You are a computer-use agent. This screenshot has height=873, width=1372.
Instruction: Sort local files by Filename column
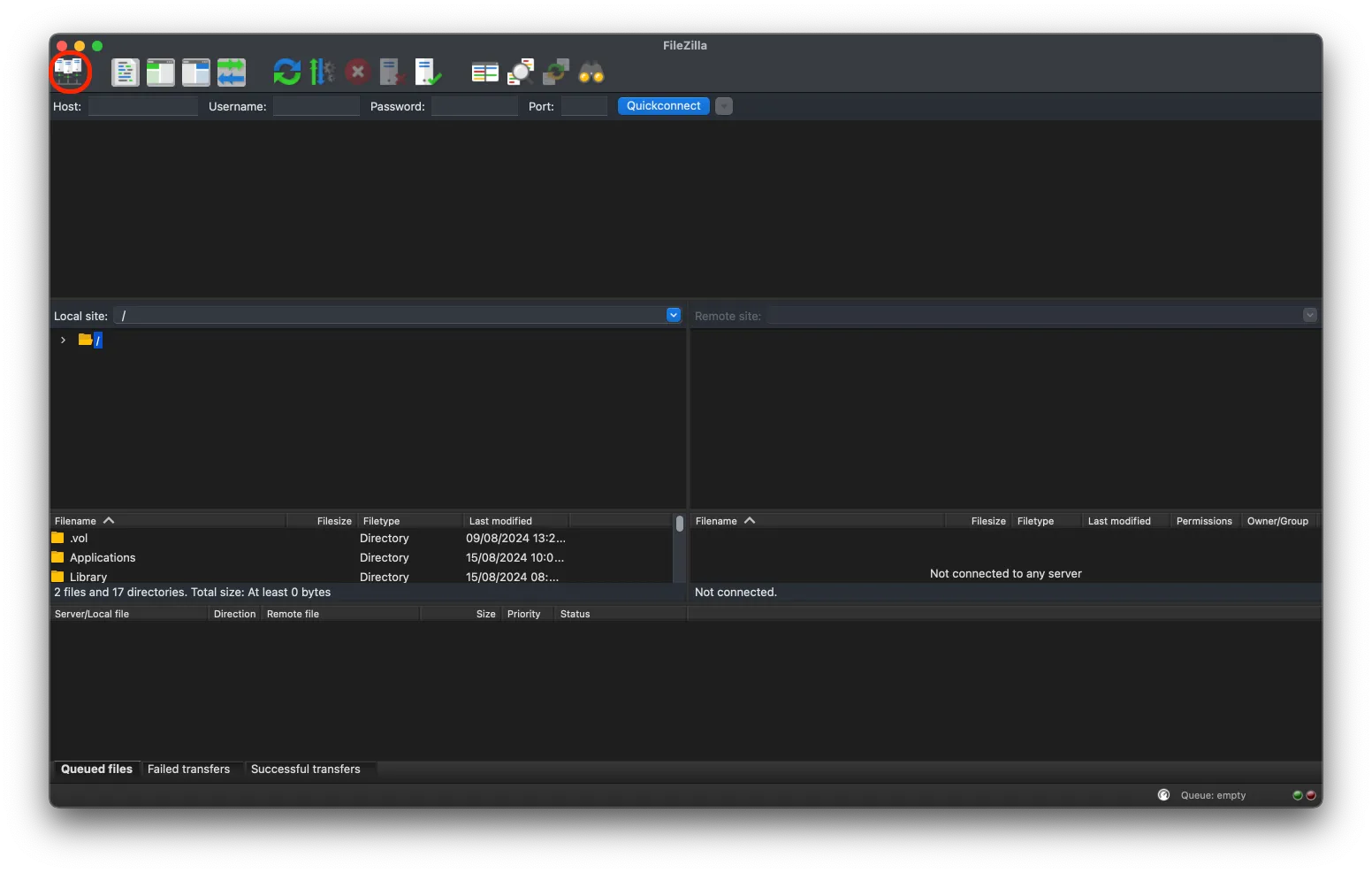tap(168, 521)
